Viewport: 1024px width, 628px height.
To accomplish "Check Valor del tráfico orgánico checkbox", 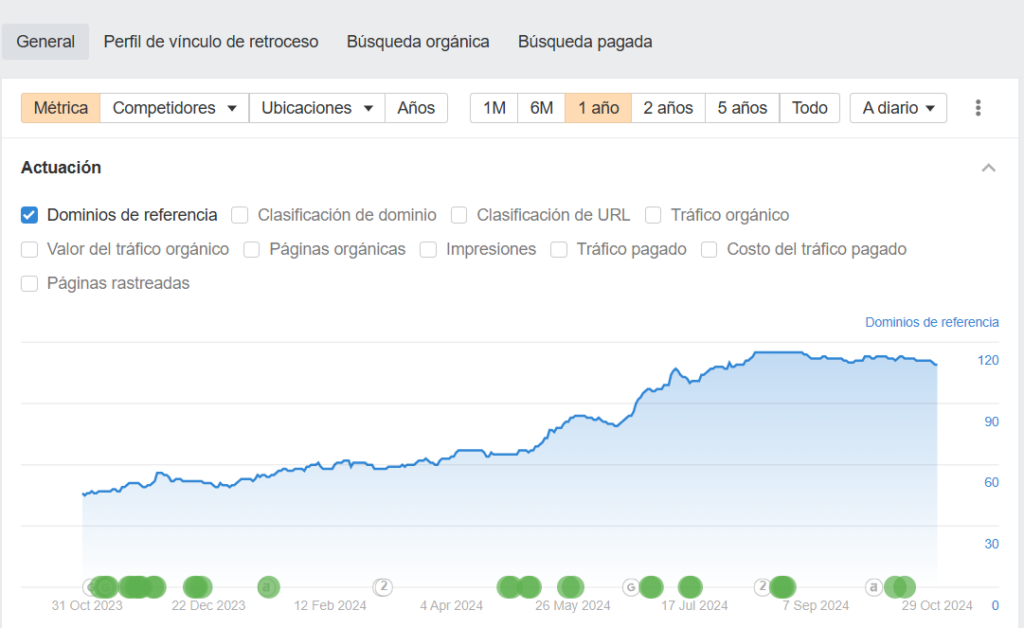I will tap(29, 249).
